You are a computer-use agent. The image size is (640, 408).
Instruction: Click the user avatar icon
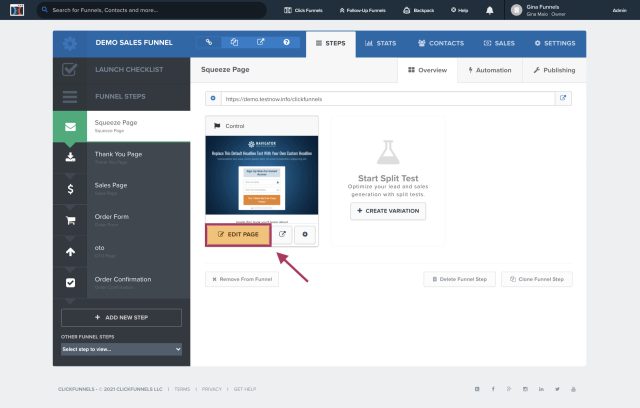point(516,10)
